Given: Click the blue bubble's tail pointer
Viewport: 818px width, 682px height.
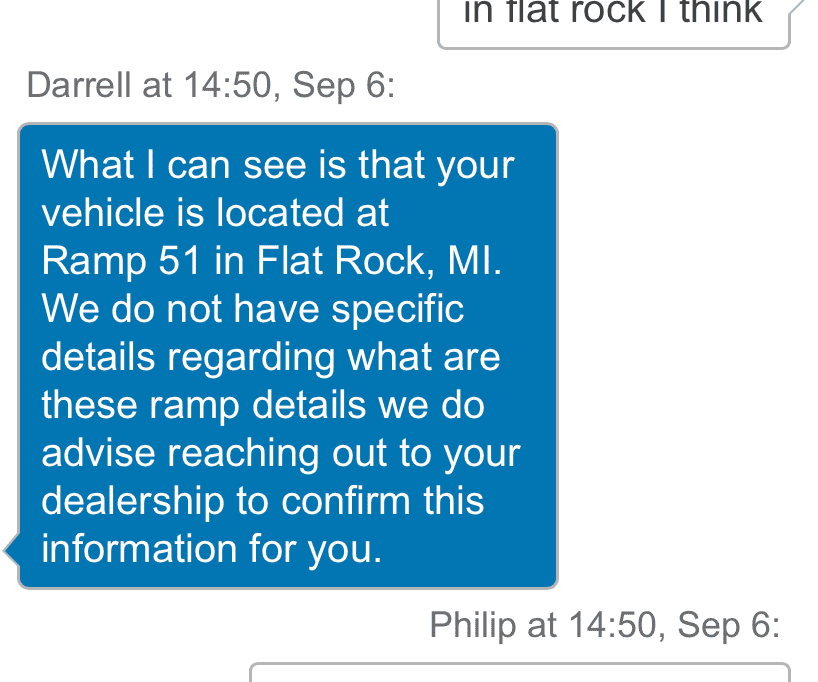Looking at the screenshot, I should (x=11, y=549).
